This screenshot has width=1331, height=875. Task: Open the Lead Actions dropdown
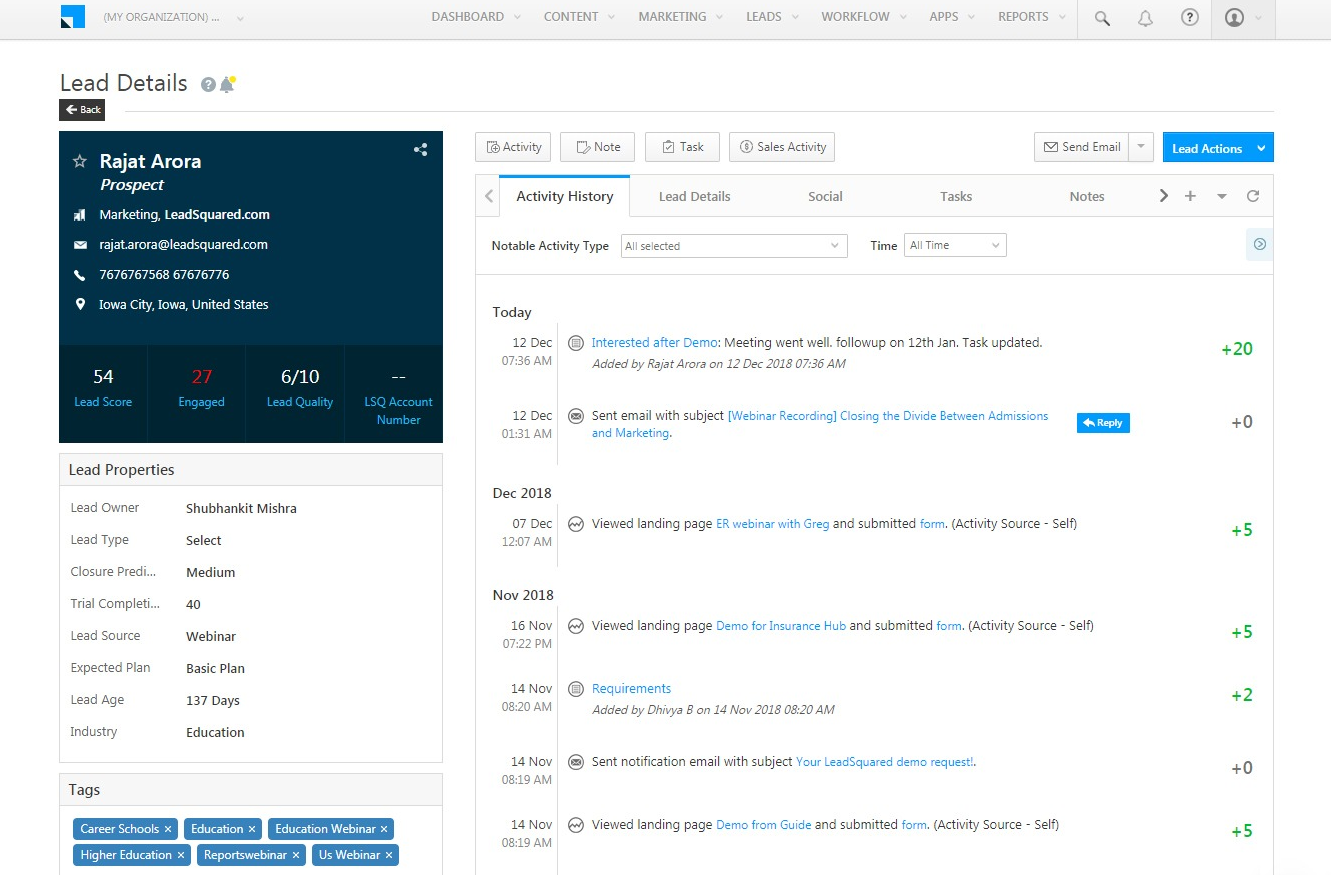(1218, 148)
